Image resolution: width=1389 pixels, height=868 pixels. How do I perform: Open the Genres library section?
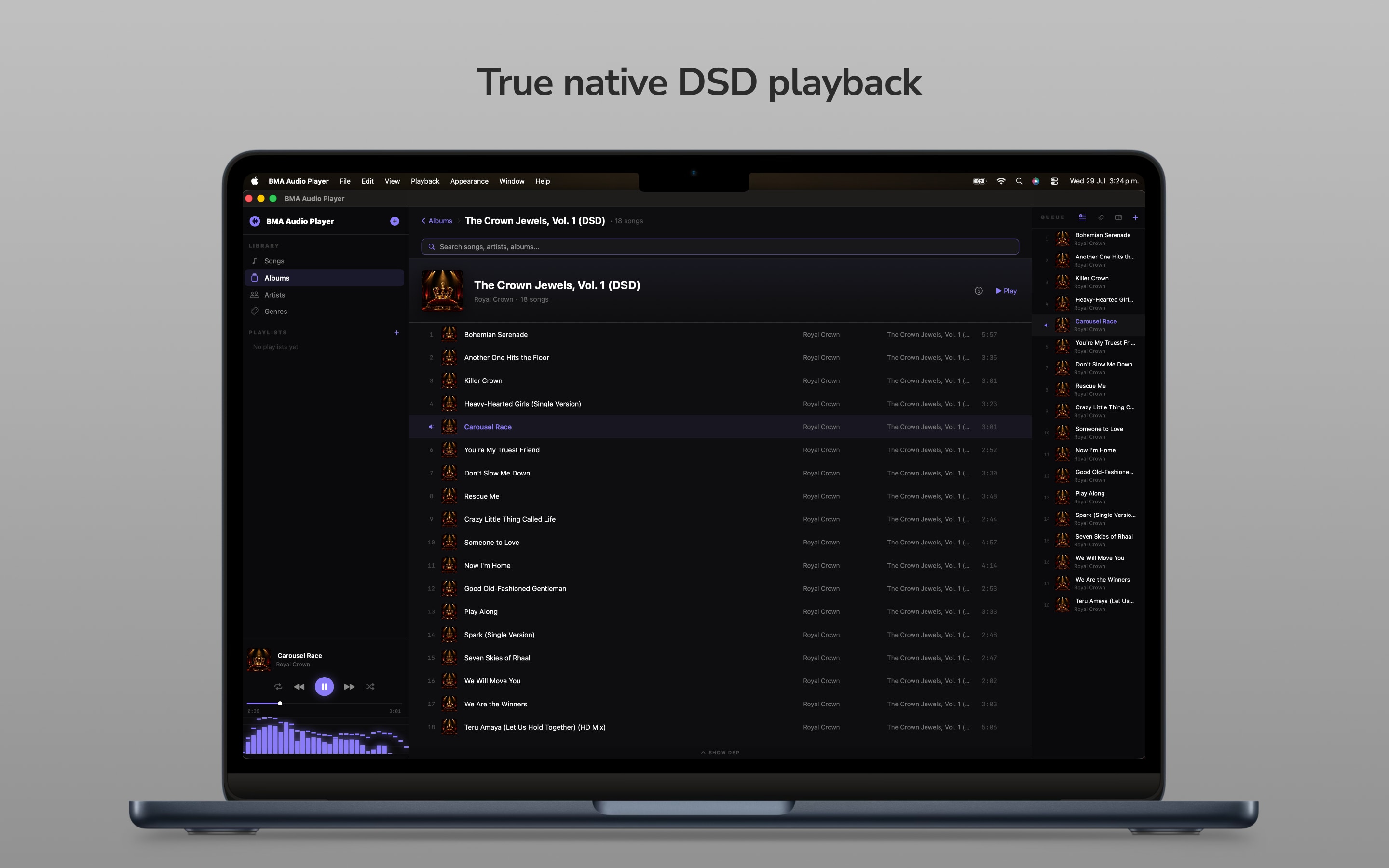[x=324, y=311]
